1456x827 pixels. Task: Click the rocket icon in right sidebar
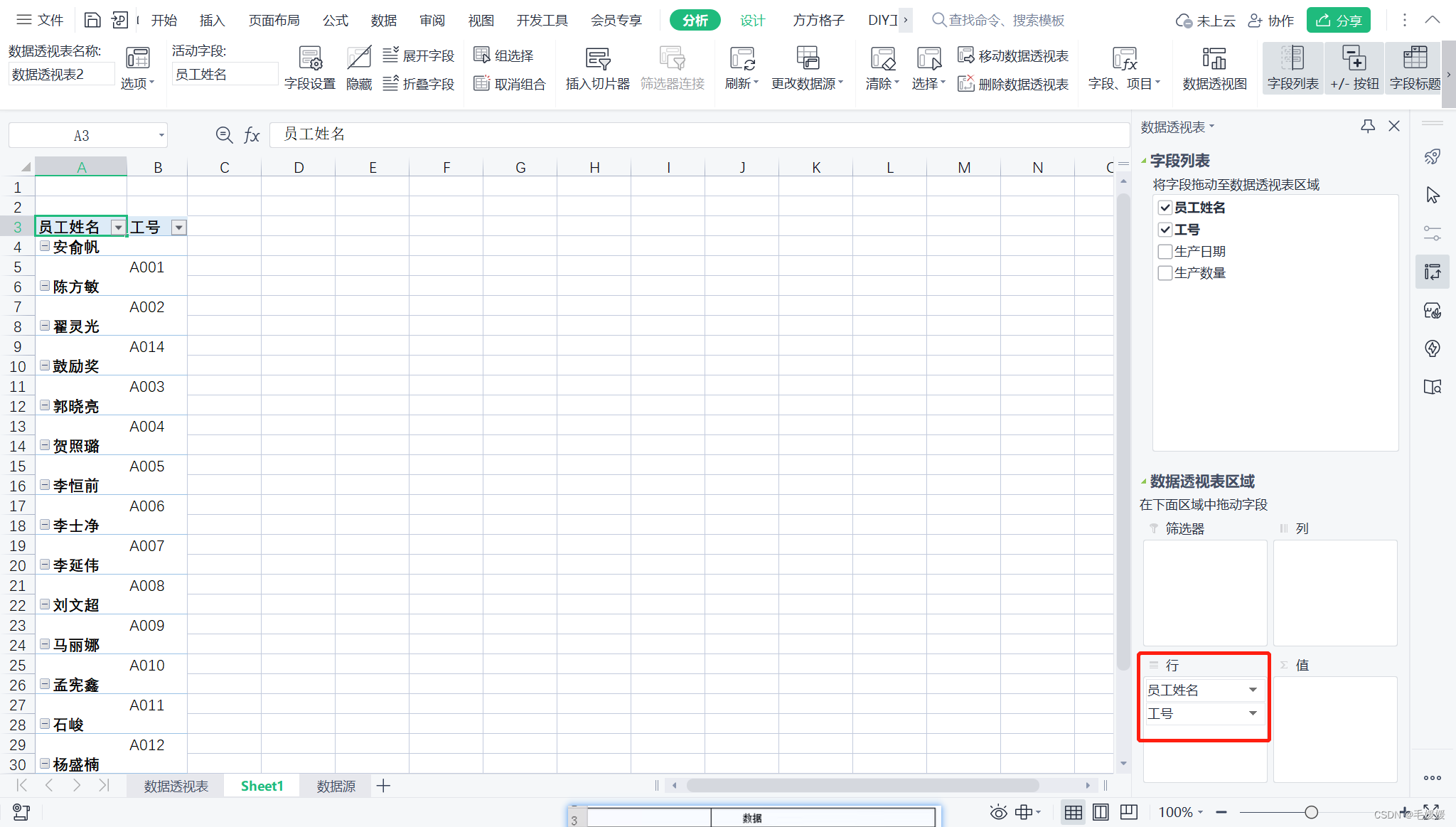coord(1432,157)
